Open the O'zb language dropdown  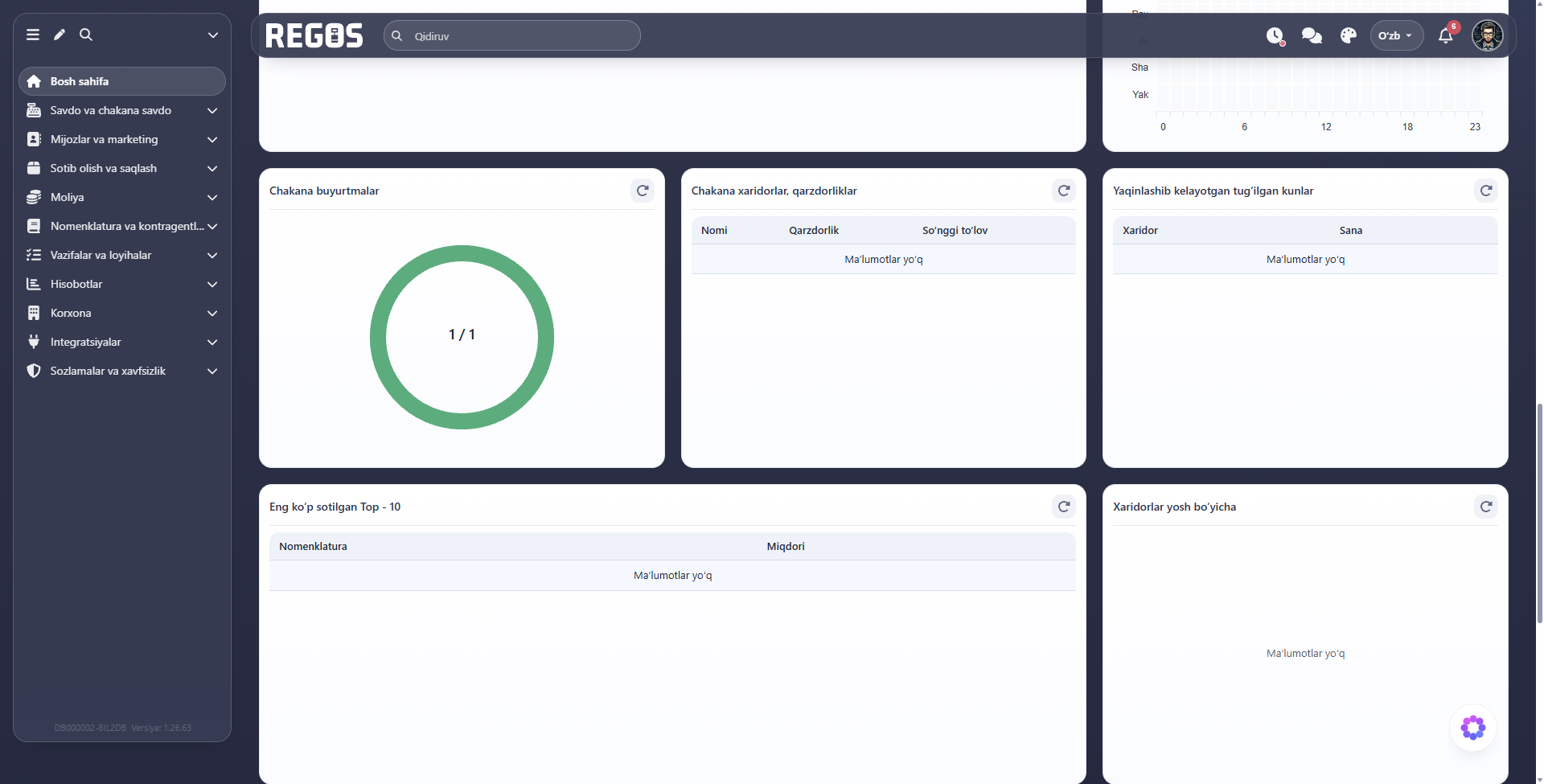pos(1396,35)
